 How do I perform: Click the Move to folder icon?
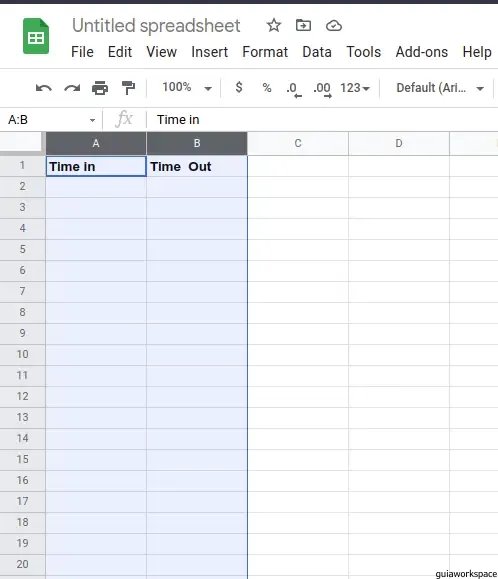[303, 25]
